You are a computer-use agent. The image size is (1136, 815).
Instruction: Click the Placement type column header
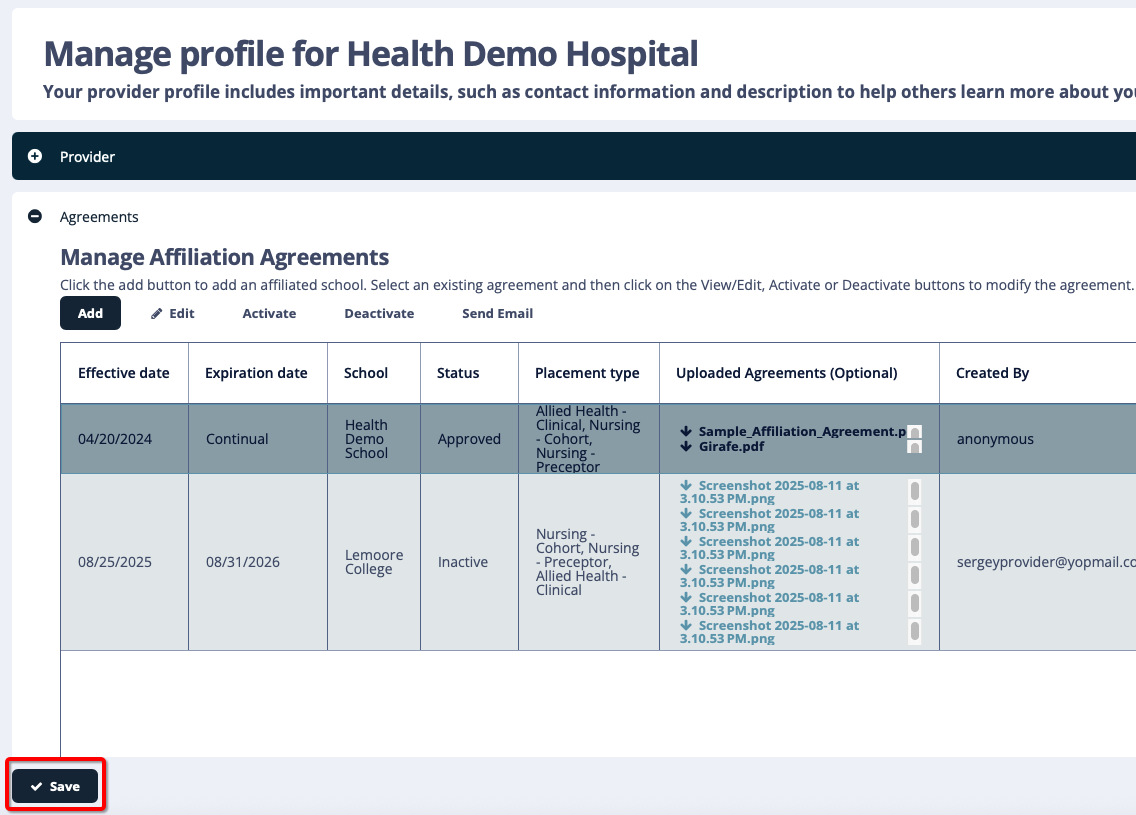(588, 373)
